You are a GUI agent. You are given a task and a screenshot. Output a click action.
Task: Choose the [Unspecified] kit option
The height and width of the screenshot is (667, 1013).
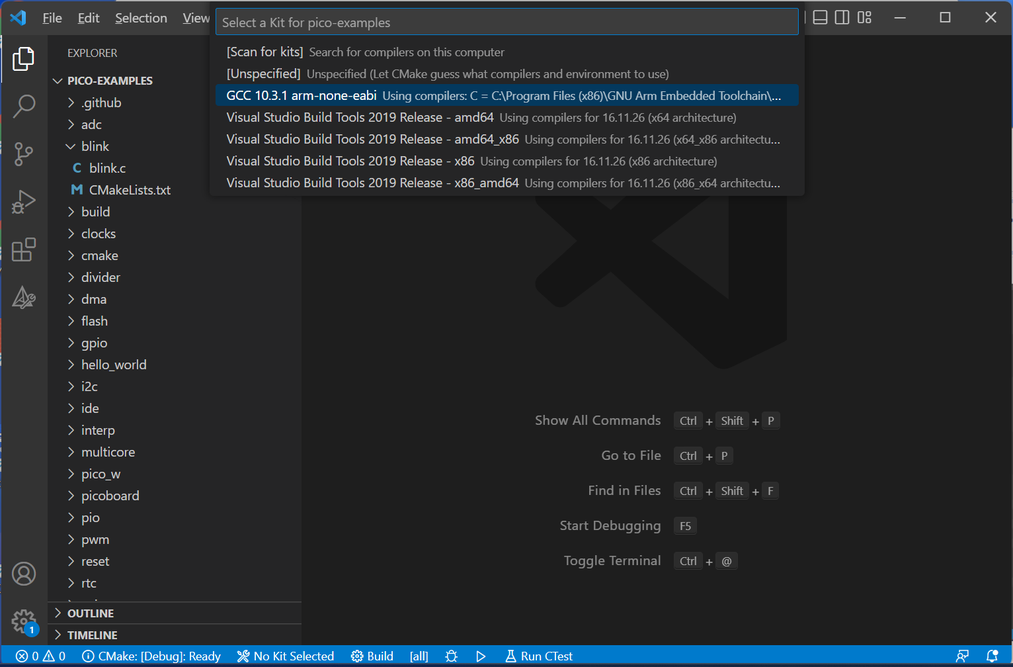pyautogui.click(x=507, y=74)
